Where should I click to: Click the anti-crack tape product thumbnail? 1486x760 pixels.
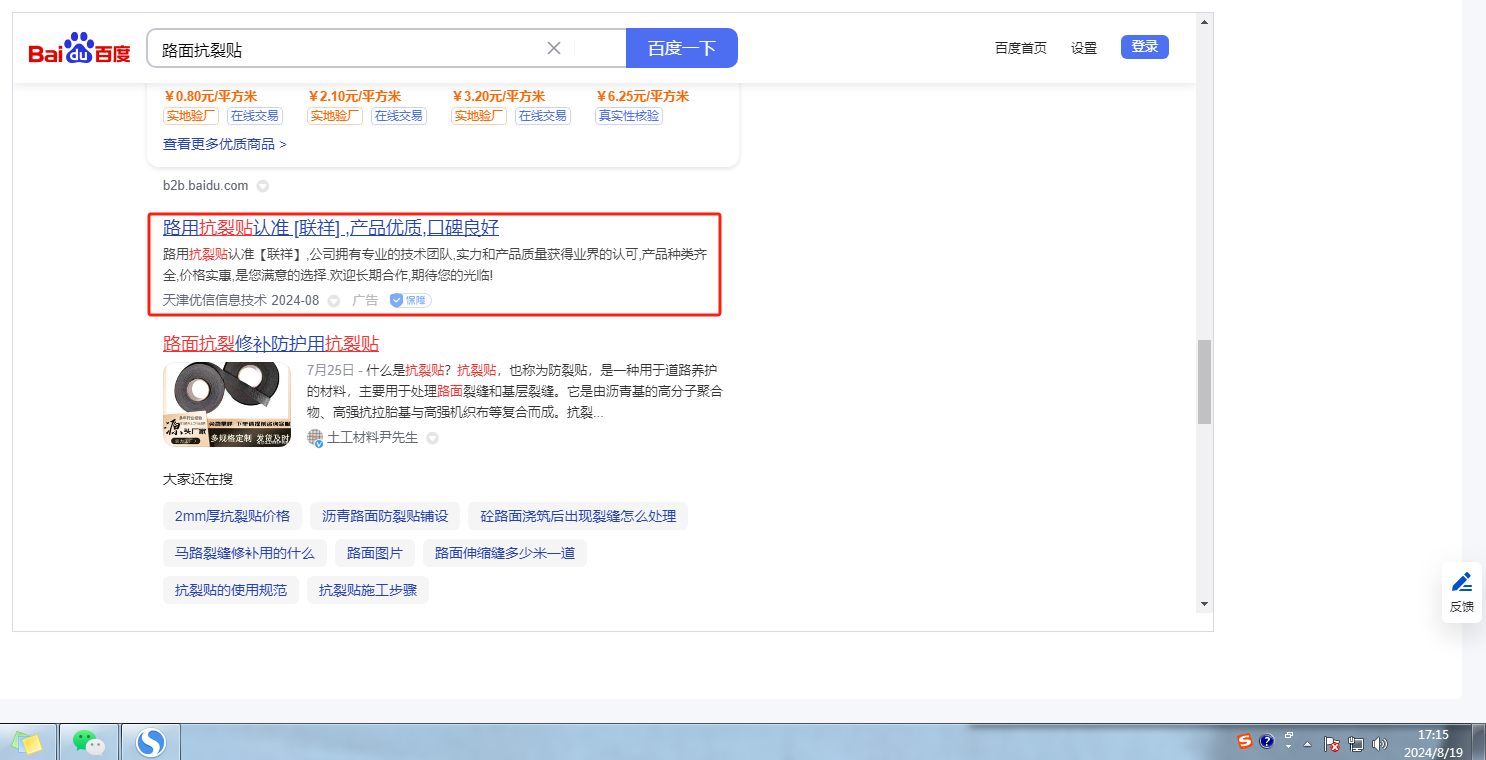click(x=227, y=404)
